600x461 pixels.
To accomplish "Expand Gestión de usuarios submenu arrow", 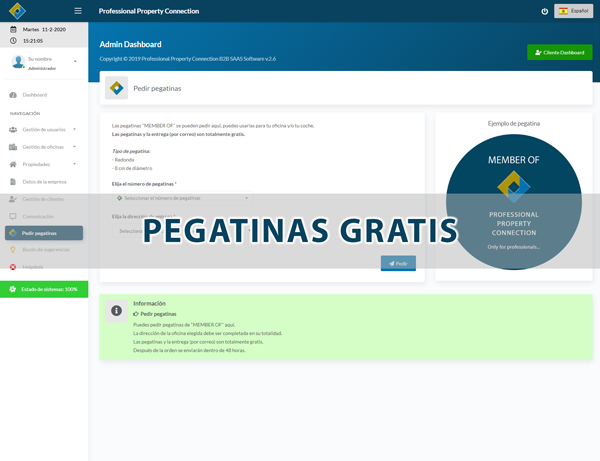I will click(74, 129).
